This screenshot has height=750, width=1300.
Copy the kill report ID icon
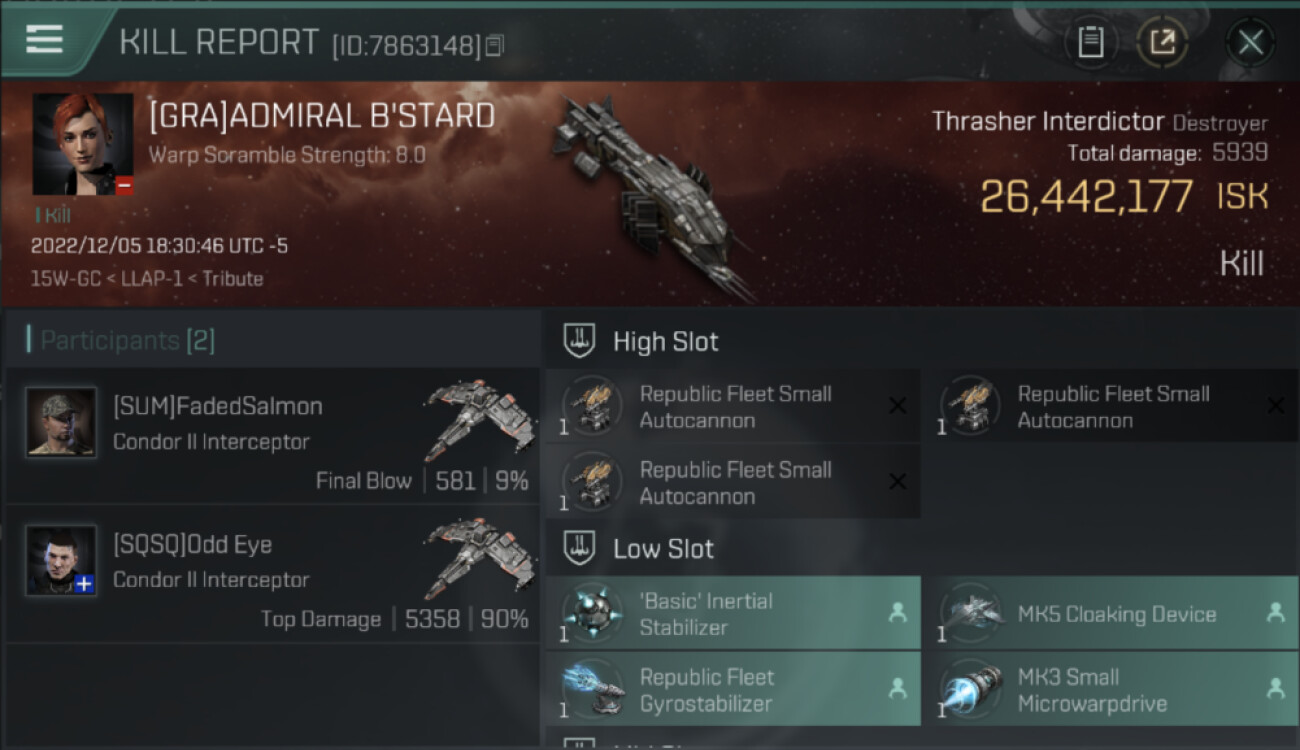coord(495,46)
